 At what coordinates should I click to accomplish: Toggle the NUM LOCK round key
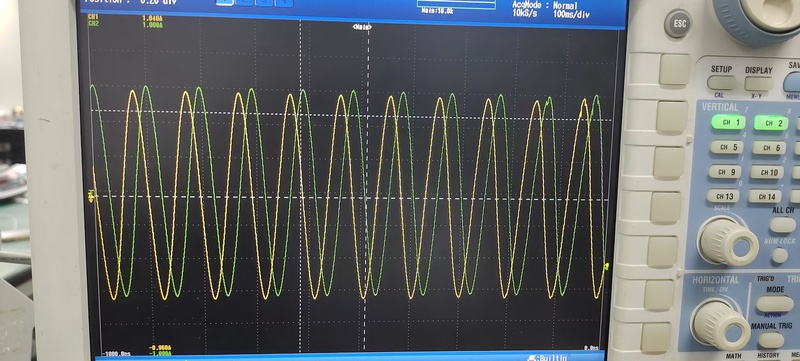point(779,255)
